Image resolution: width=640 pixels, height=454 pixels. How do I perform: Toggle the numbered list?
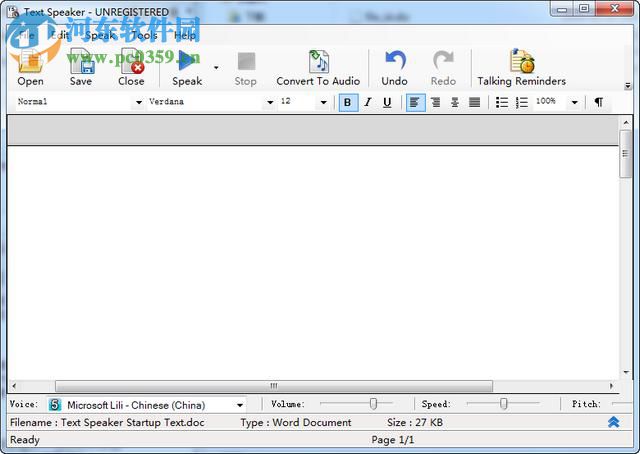click(x=521, y=102)
